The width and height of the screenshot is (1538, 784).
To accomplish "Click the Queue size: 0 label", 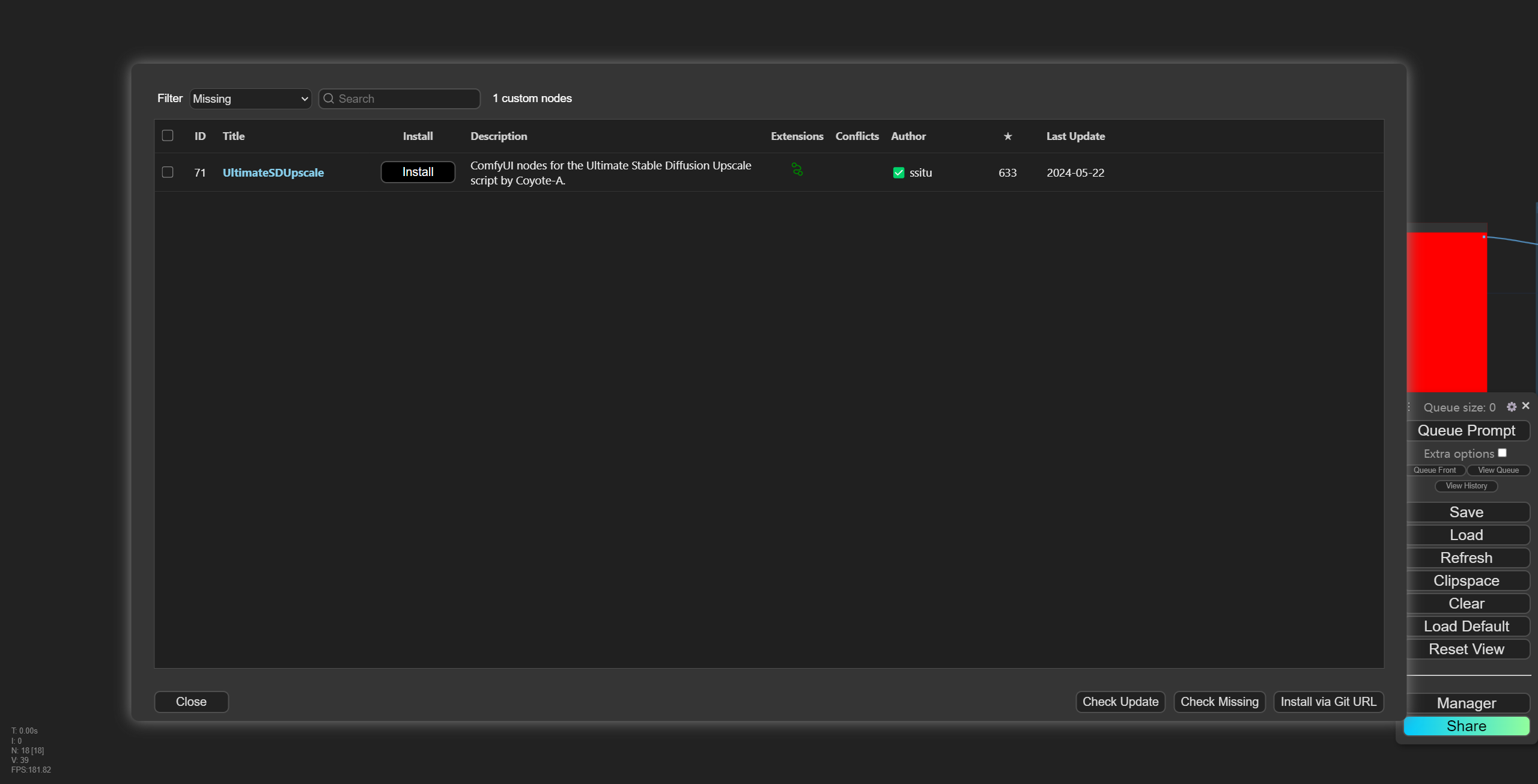I will click(1459, 407).
